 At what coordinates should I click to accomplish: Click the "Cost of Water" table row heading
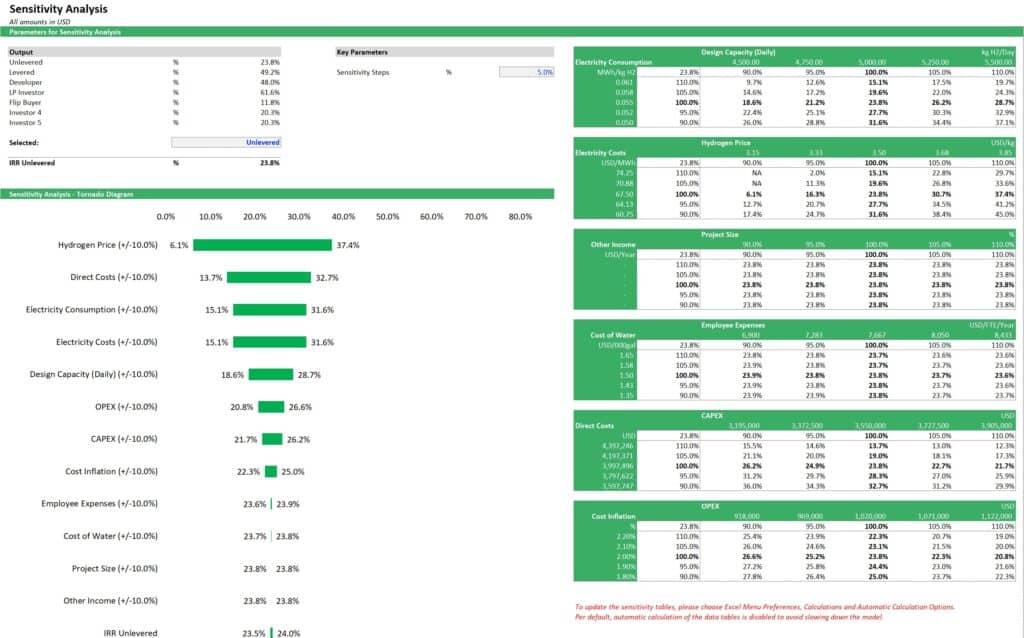tap(613, 335)
